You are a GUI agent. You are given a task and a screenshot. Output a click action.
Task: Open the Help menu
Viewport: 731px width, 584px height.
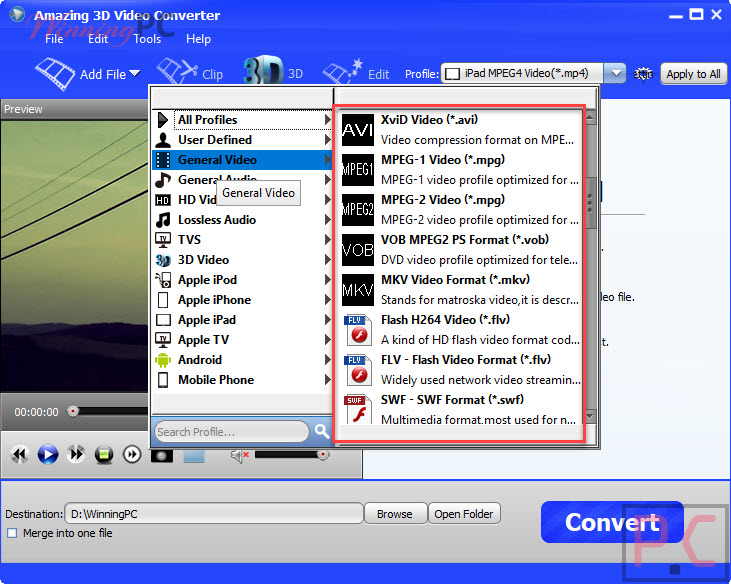(x=198, y=39)
